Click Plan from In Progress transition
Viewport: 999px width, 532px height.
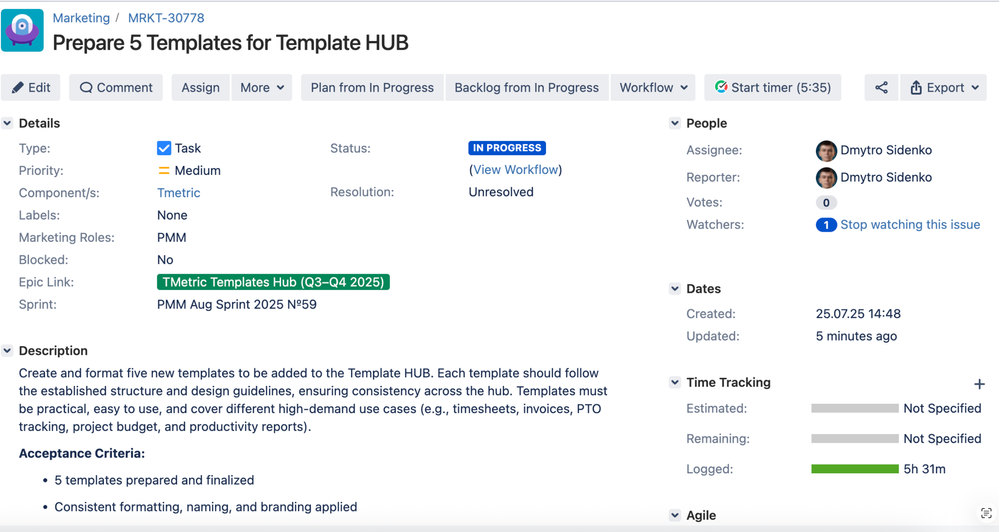pyautogui.click(x=372, y=87)
